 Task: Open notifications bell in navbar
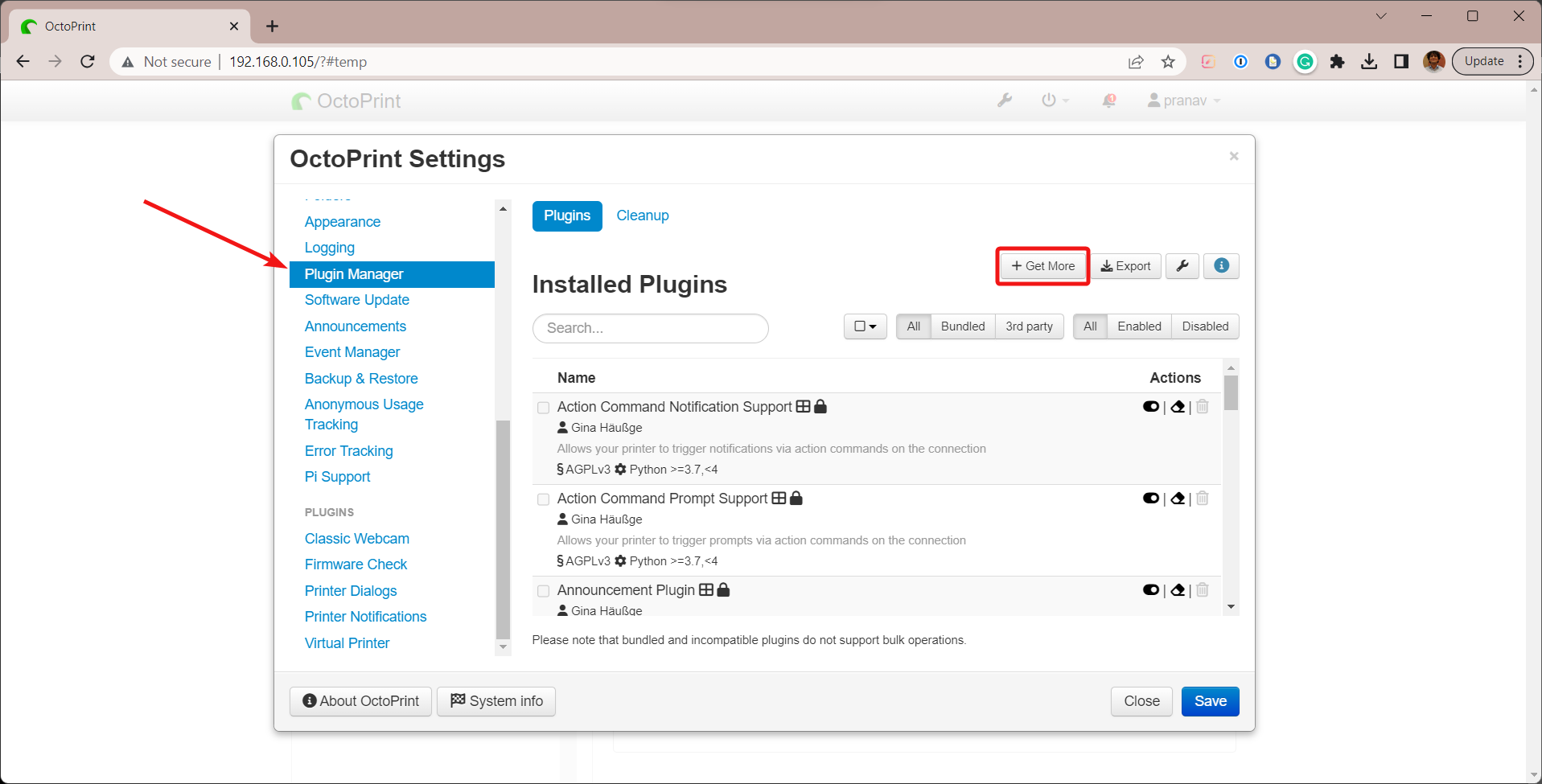coord(1109,101)
